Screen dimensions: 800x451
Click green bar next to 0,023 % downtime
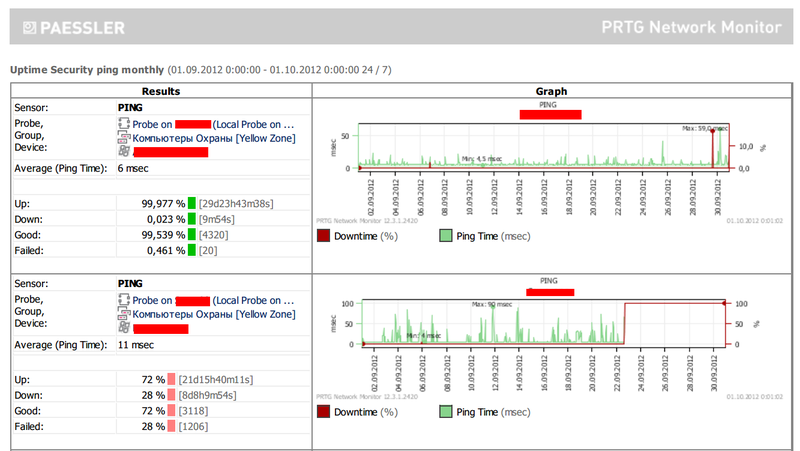coord(192,219)
